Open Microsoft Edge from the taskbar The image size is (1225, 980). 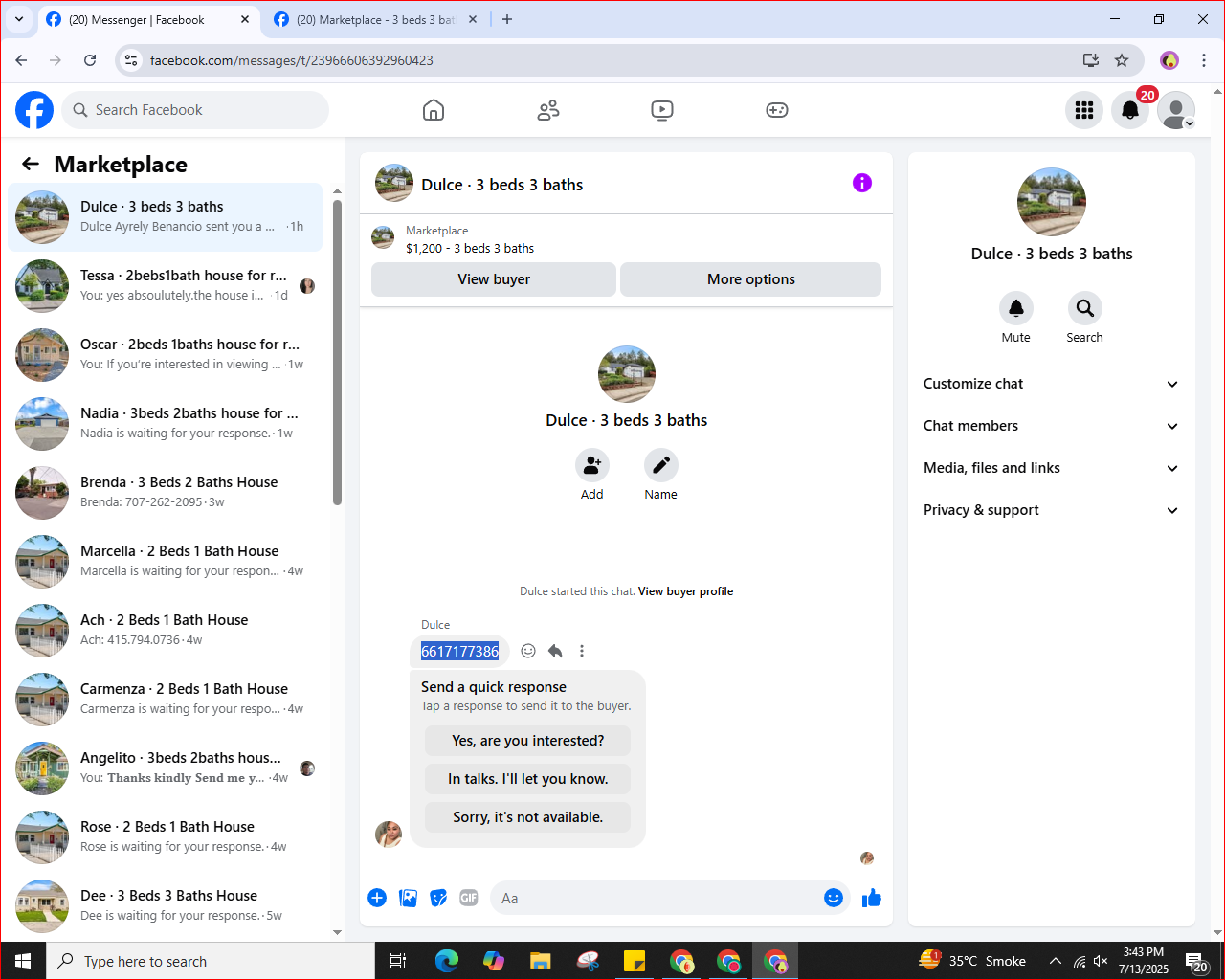click(x=447, y=961)
